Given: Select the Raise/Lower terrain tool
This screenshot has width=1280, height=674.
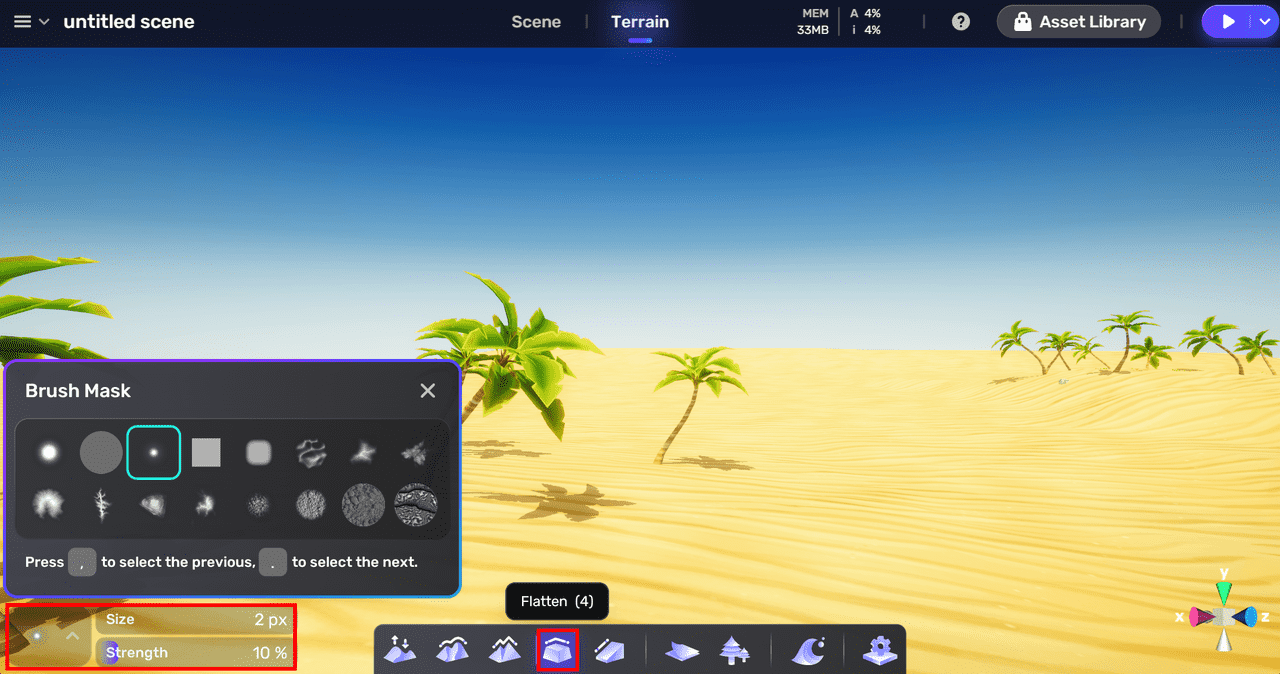Looking at the screenshot, I should click(400, 650).
